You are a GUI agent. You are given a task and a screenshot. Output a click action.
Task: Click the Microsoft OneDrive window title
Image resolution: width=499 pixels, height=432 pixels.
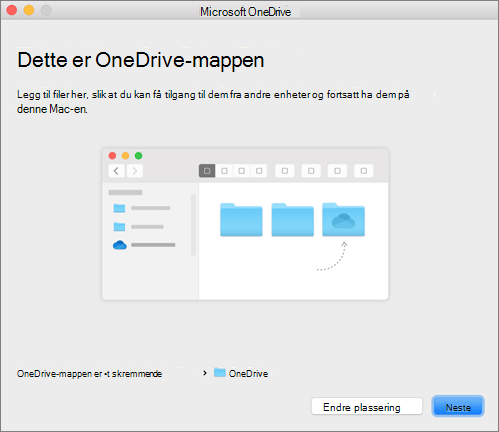click(245, 12)
